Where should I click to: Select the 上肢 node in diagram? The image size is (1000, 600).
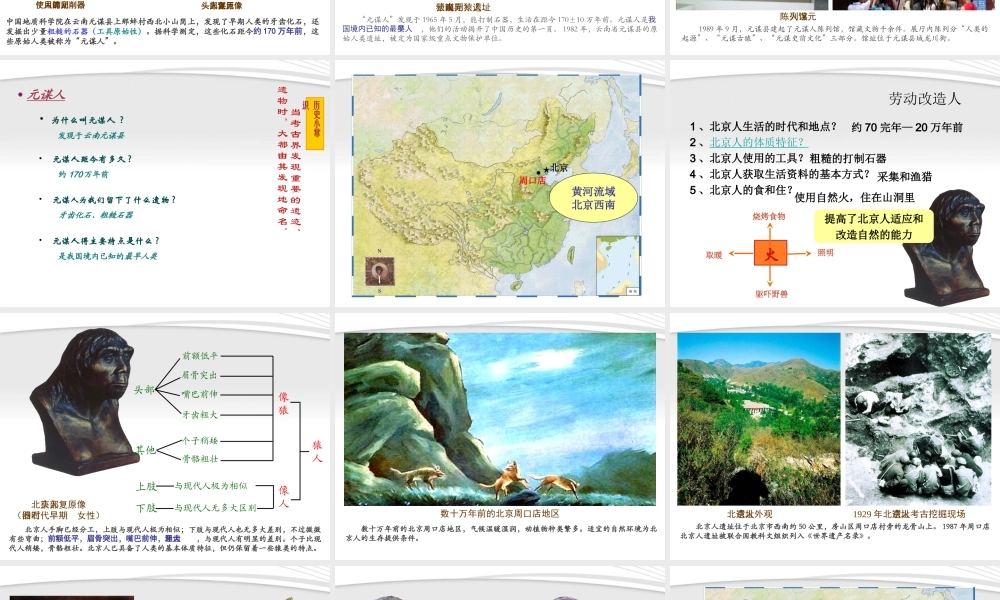[x=146, y=487]
